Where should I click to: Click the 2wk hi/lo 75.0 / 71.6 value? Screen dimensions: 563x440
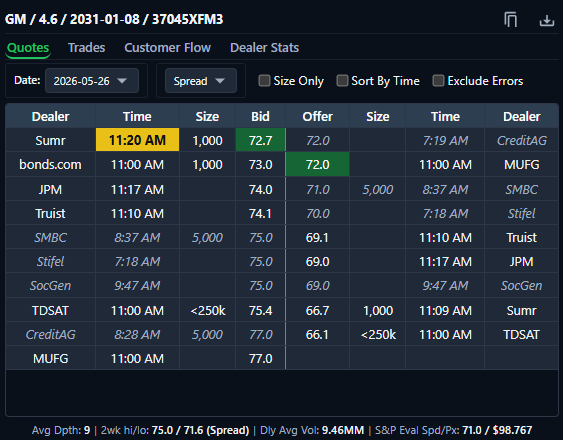(200, 430)
